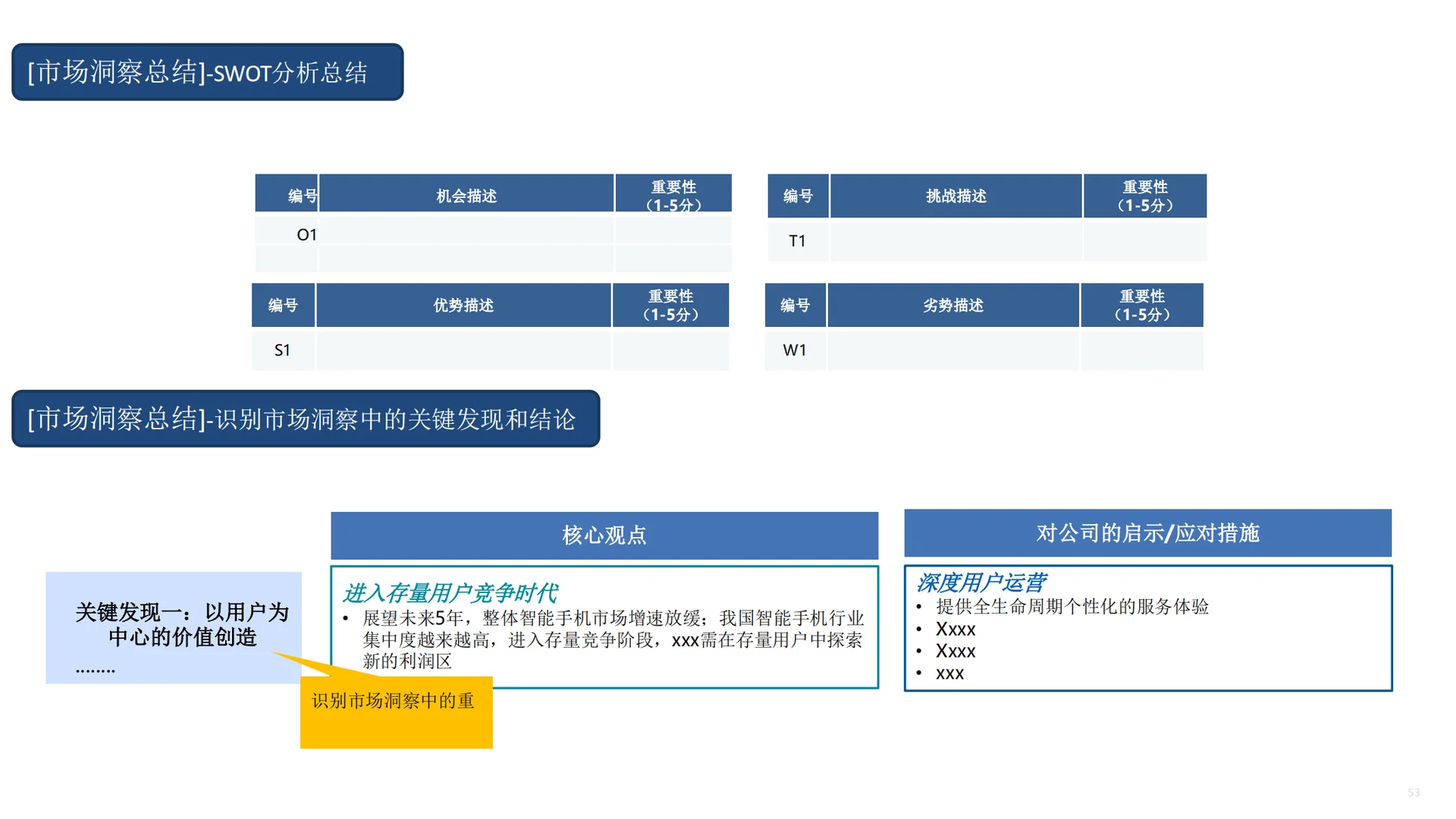Click the S1 row number cell
This screenshot has width=1456, height=819.
tap(283, 350)
